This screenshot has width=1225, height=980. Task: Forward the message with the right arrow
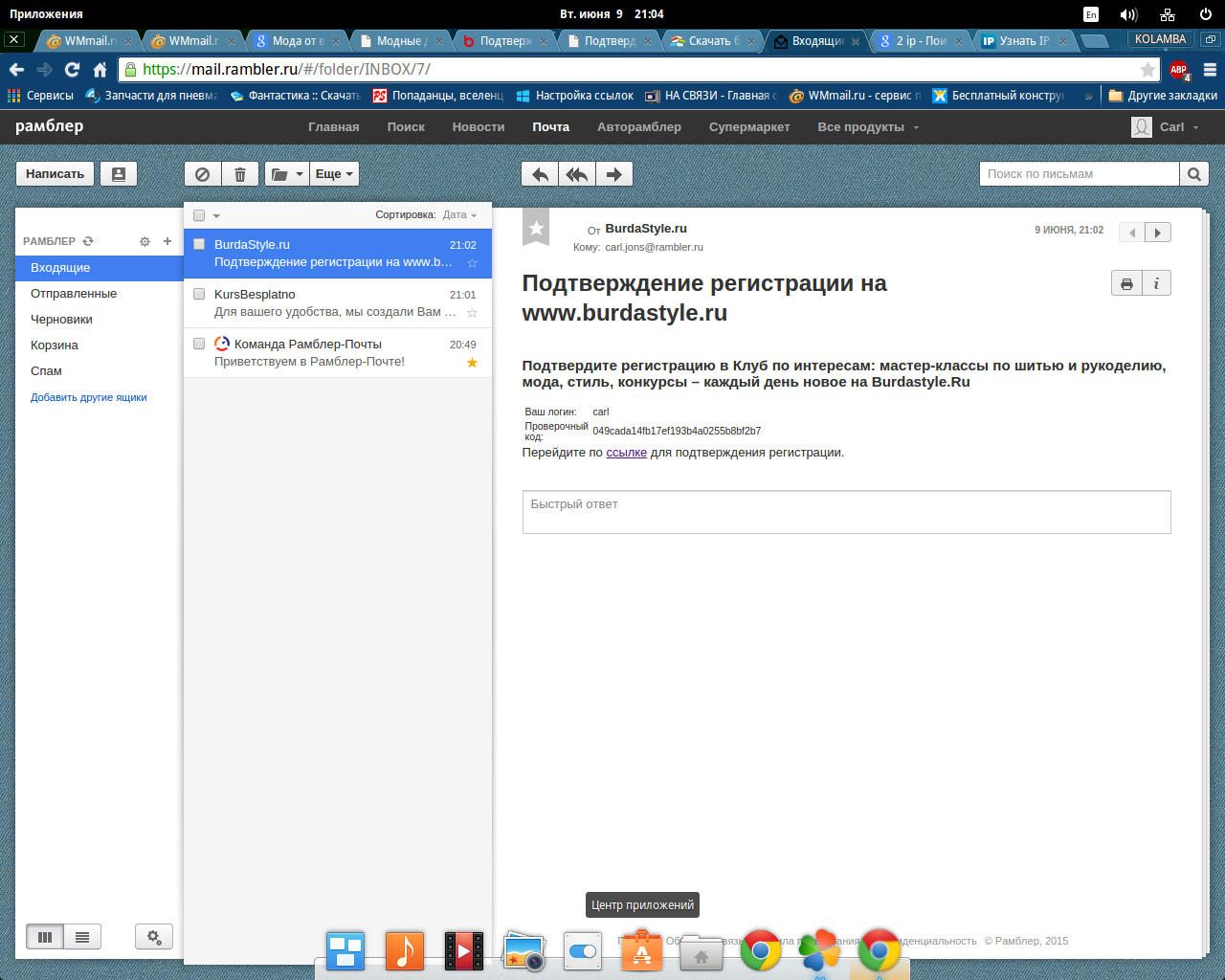[614, 174]
